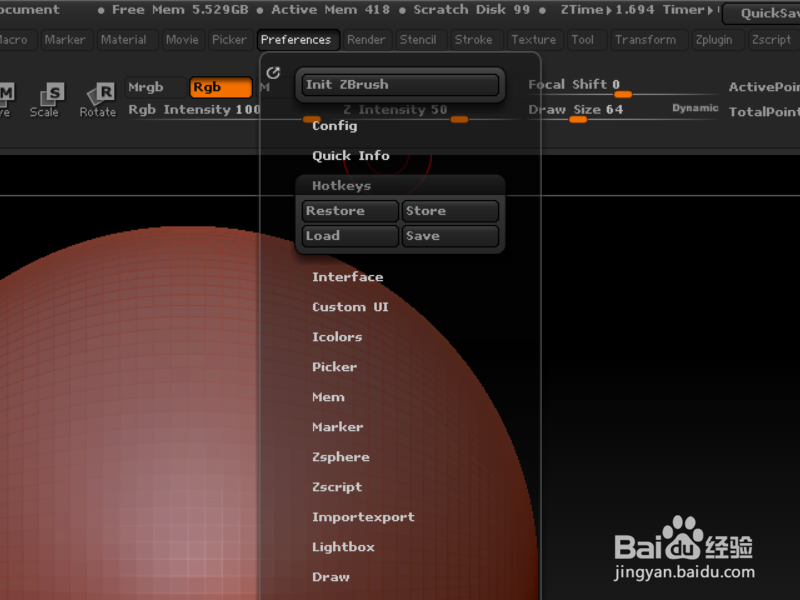Click the Scratch Disk 99 readout
The image size is (800, 600).
(x=471, y=10)
